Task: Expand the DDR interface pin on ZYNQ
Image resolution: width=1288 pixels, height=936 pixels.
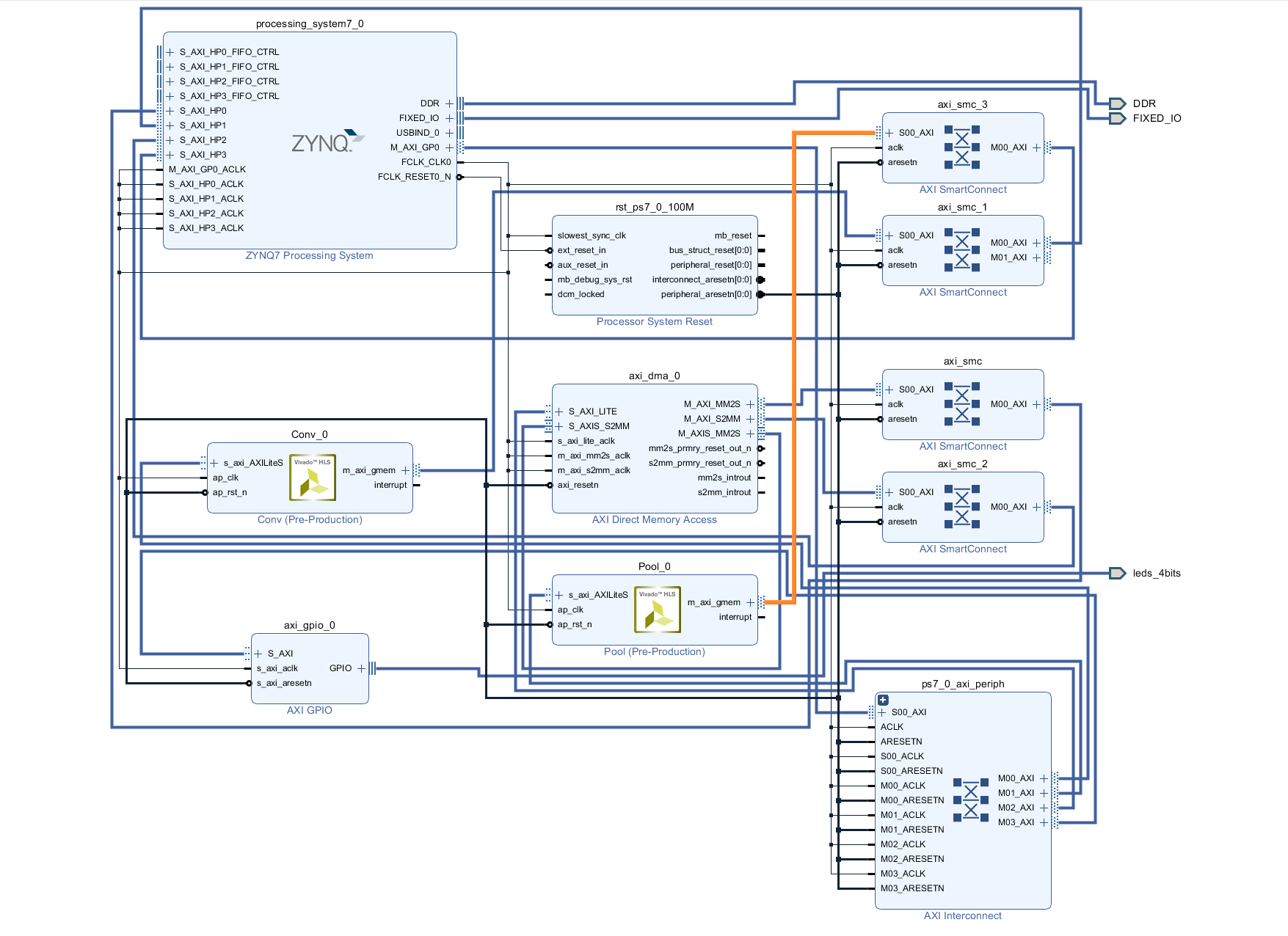Action: point(449,103)
